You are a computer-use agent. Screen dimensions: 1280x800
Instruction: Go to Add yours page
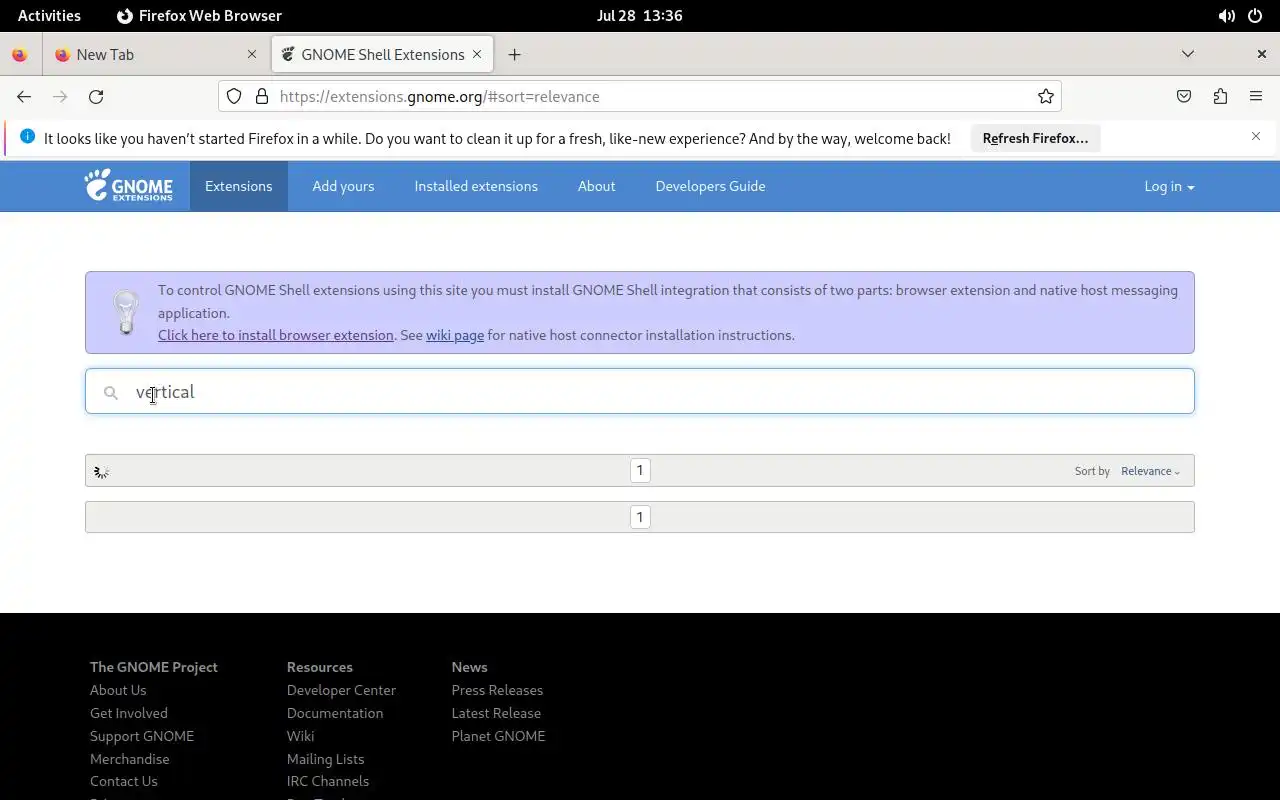click(343, 186)
